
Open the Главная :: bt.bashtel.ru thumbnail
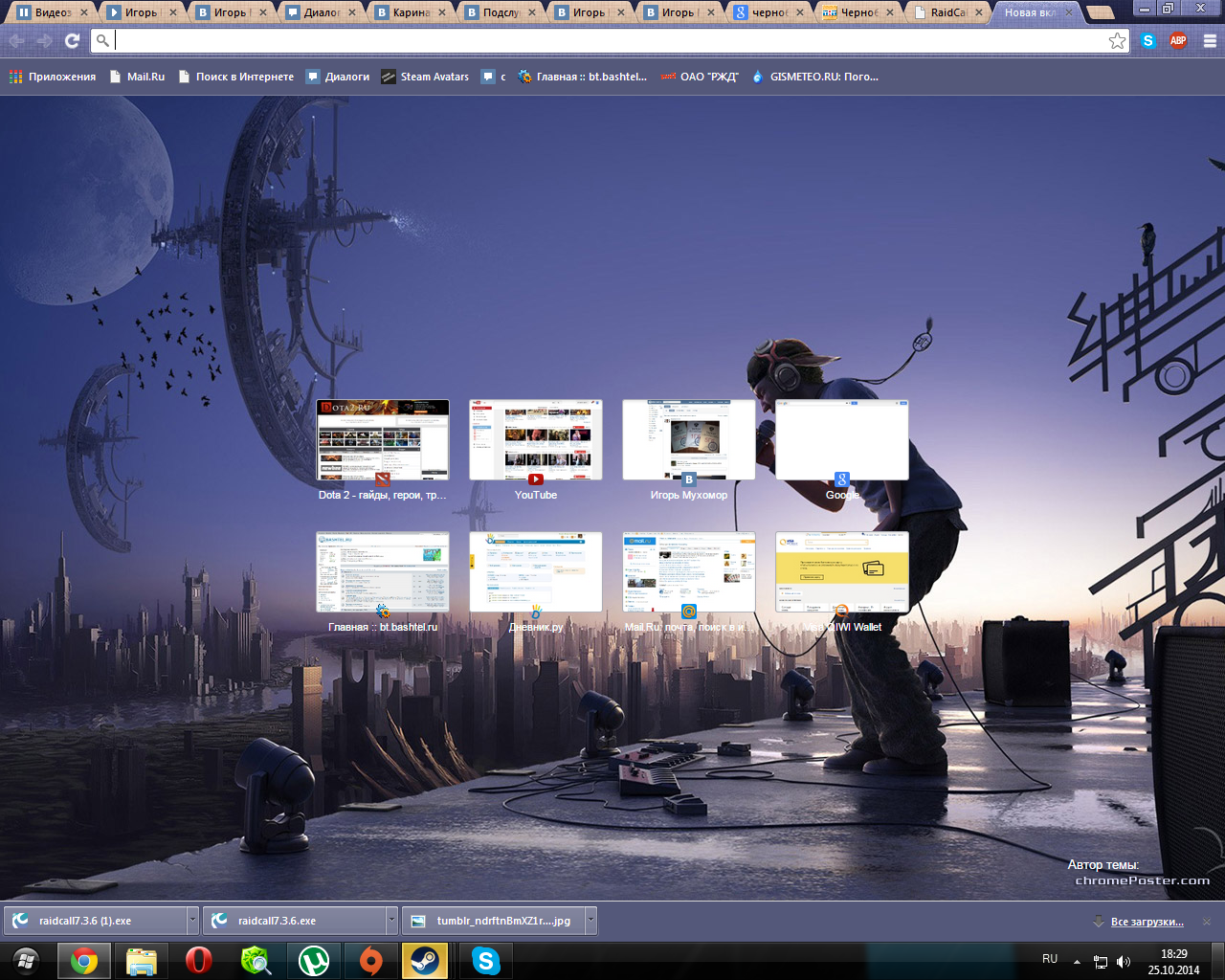(x=383, y=572)
